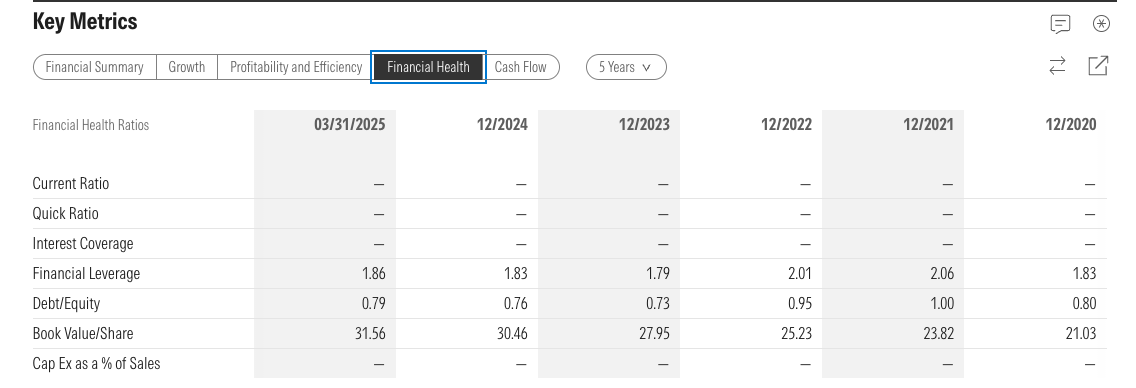Select the Debt/Equity row label

point(66,303)
